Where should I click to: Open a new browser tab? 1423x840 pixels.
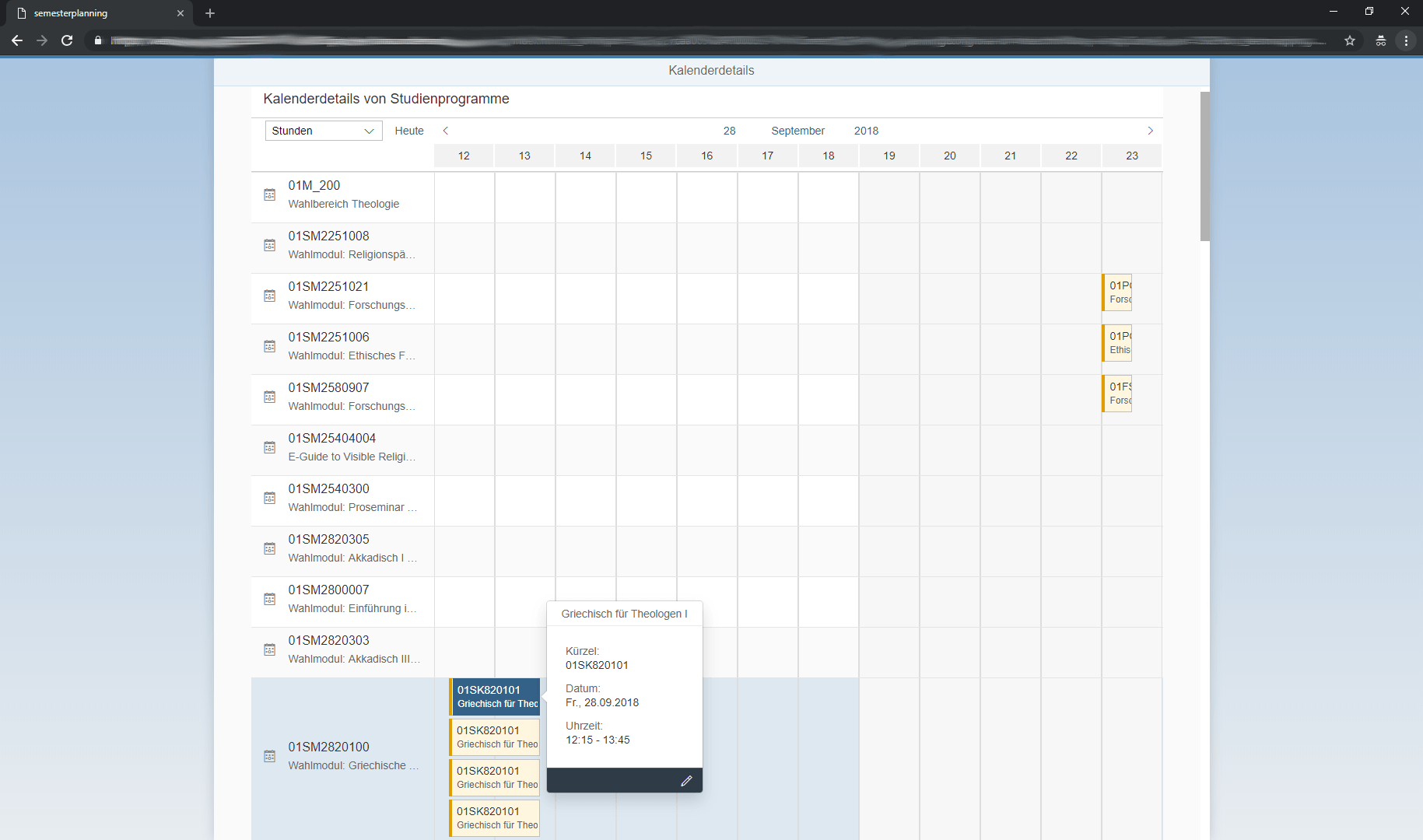(209, 13)
